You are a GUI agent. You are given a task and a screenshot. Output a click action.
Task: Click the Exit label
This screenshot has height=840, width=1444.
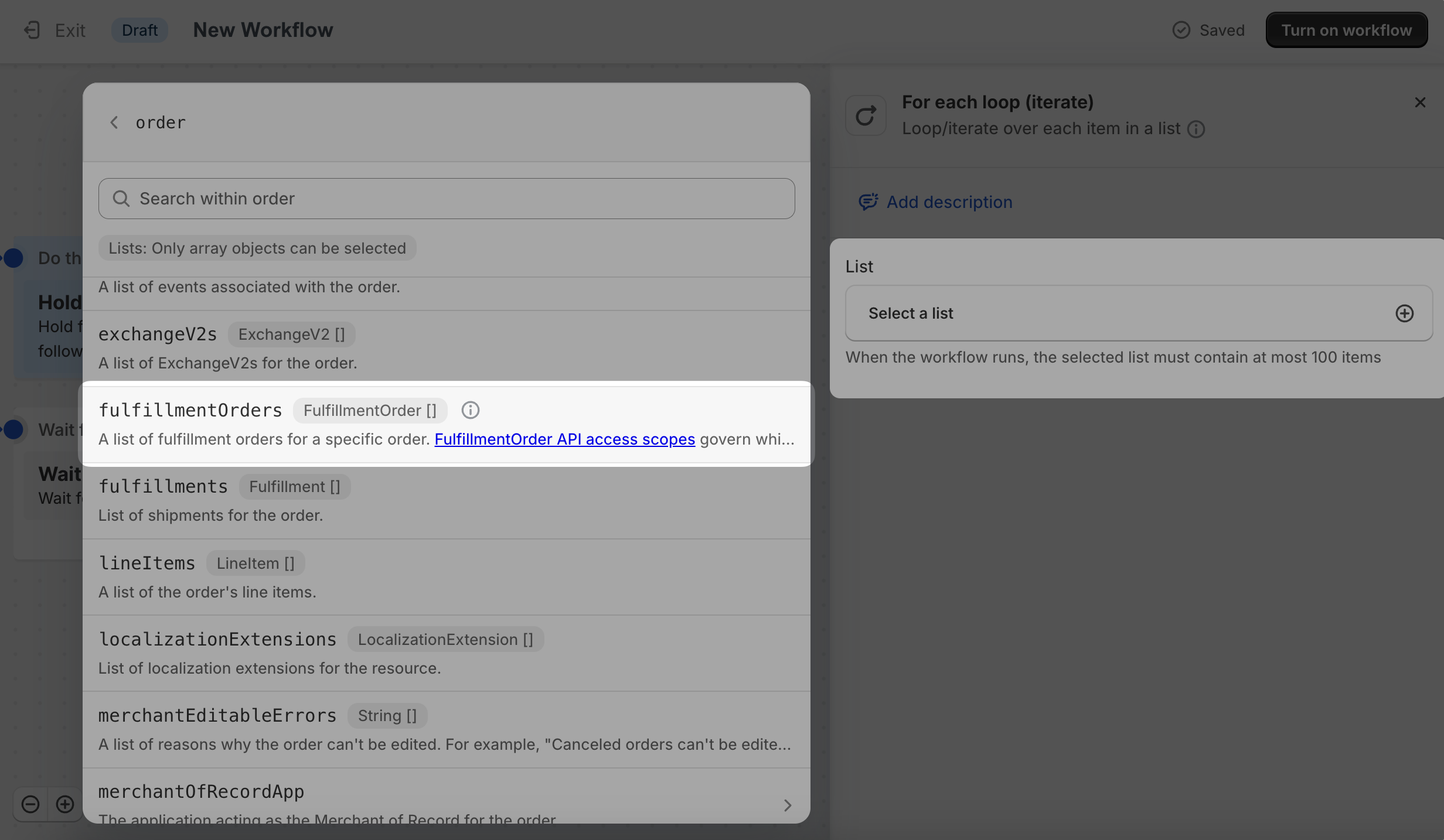point(70,30)
